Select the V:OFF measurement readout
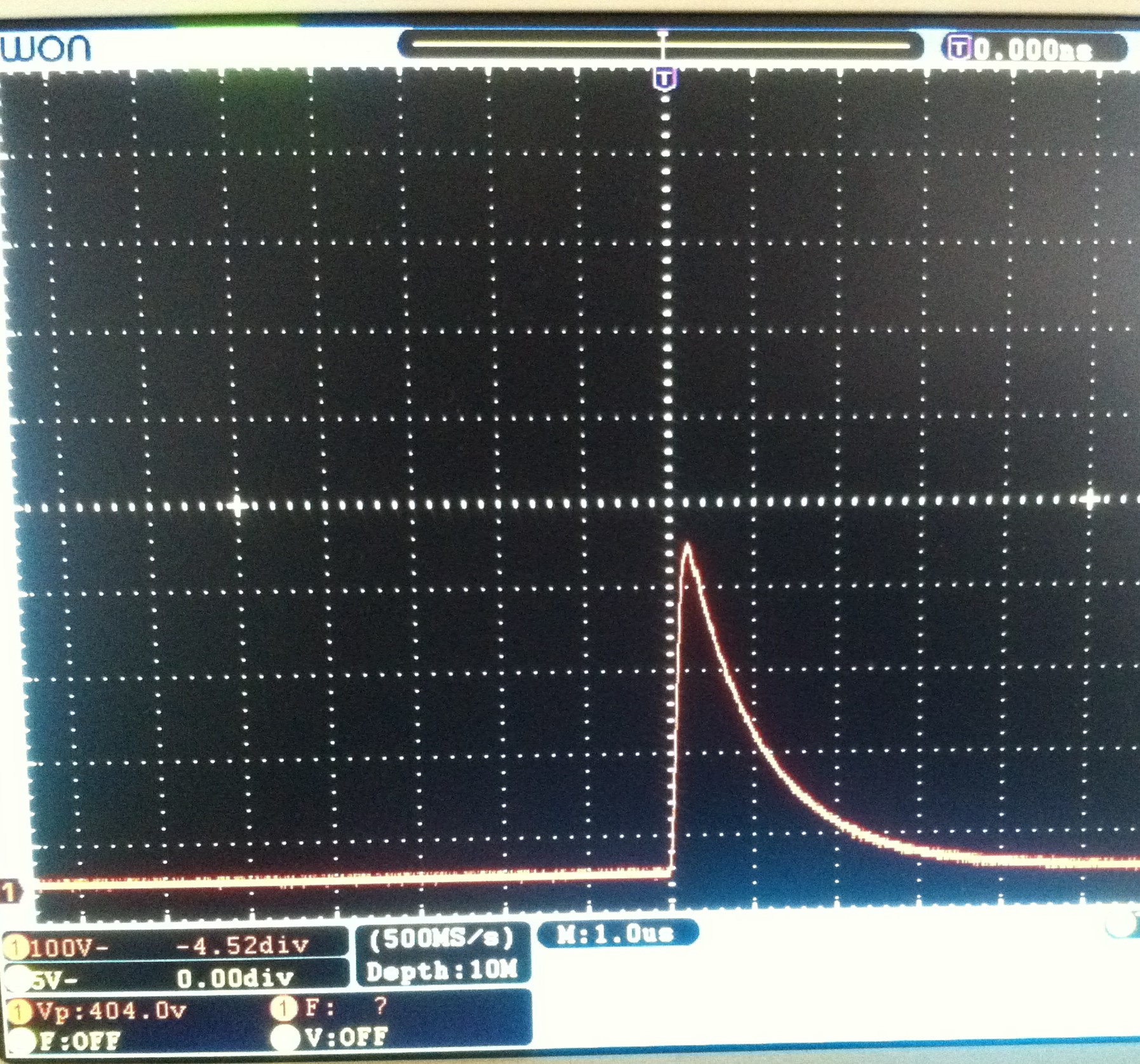This screenshot has width=1140, height=1064. [347, 1038]
